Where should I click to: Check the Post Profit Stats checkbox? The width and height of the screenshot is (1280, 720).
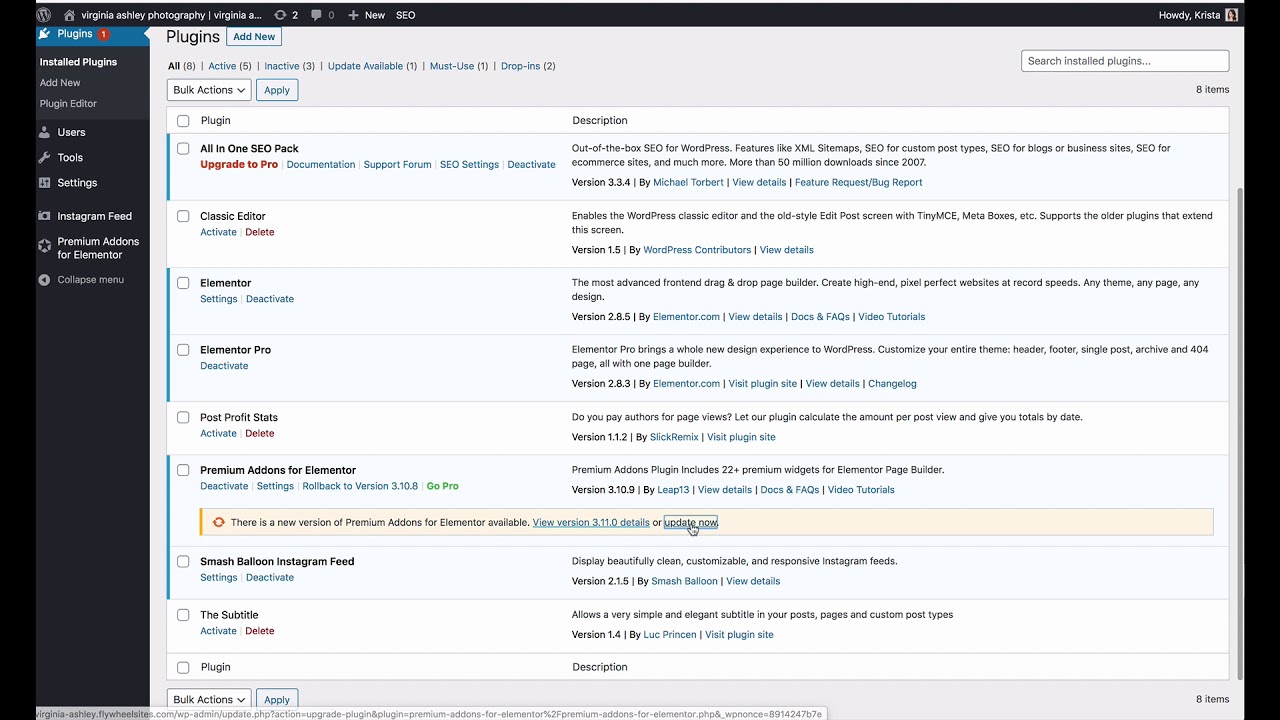pos(183,418)
